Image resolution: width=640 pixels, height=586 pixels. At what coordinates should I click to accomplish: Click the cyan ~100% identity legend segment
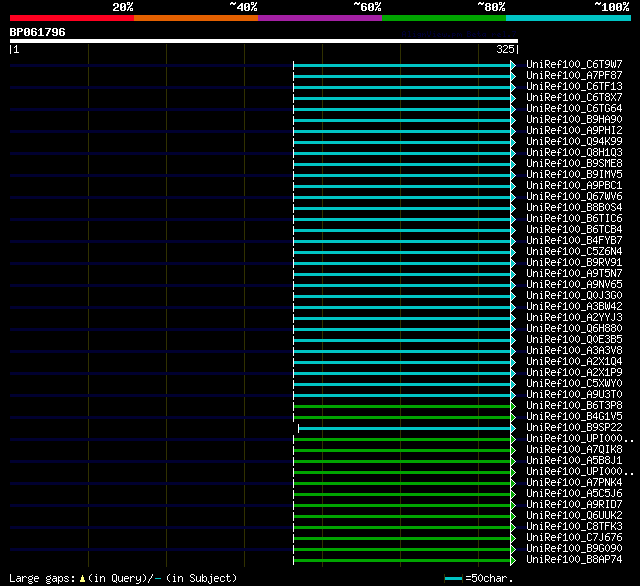tap(569, 18)
